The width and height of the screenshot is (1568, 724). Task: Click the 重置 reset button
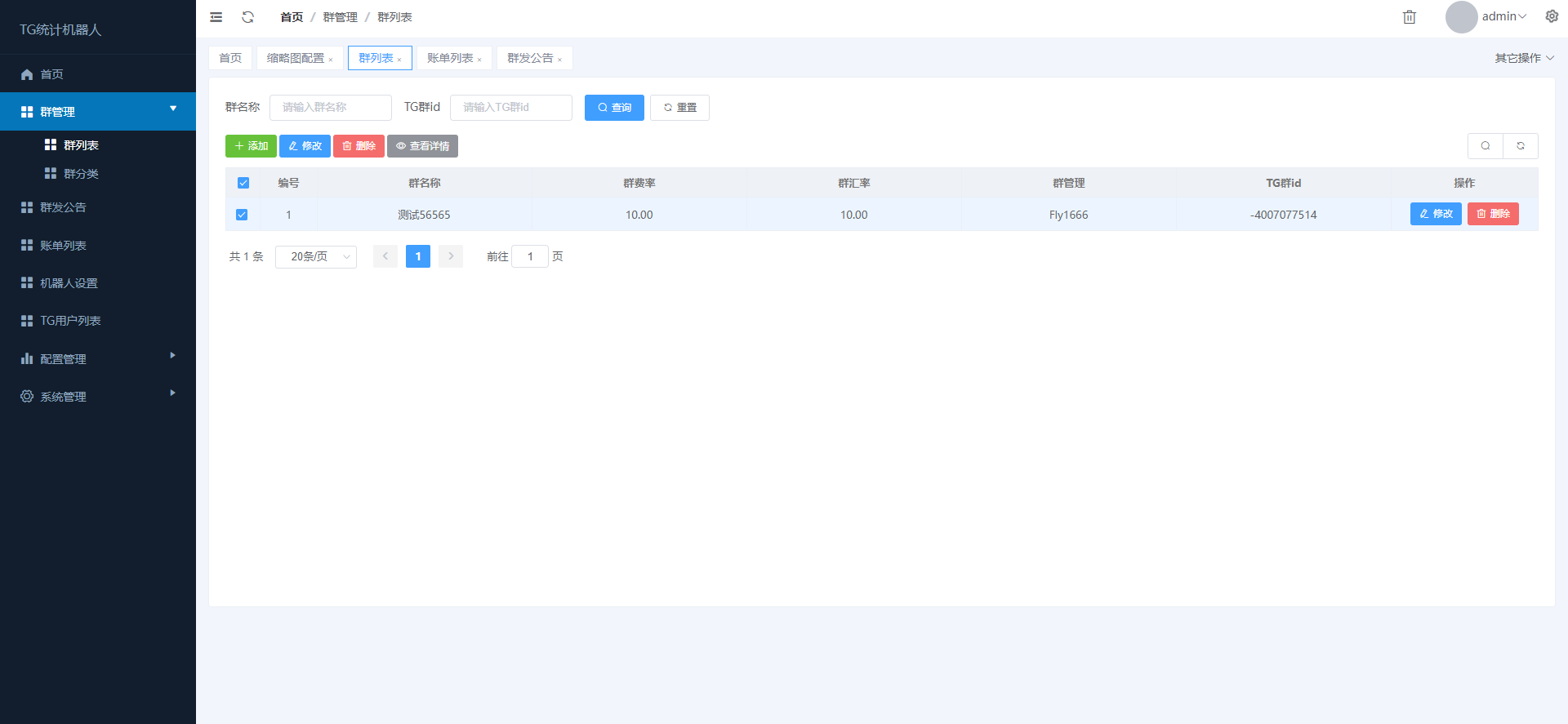(679, 108)
